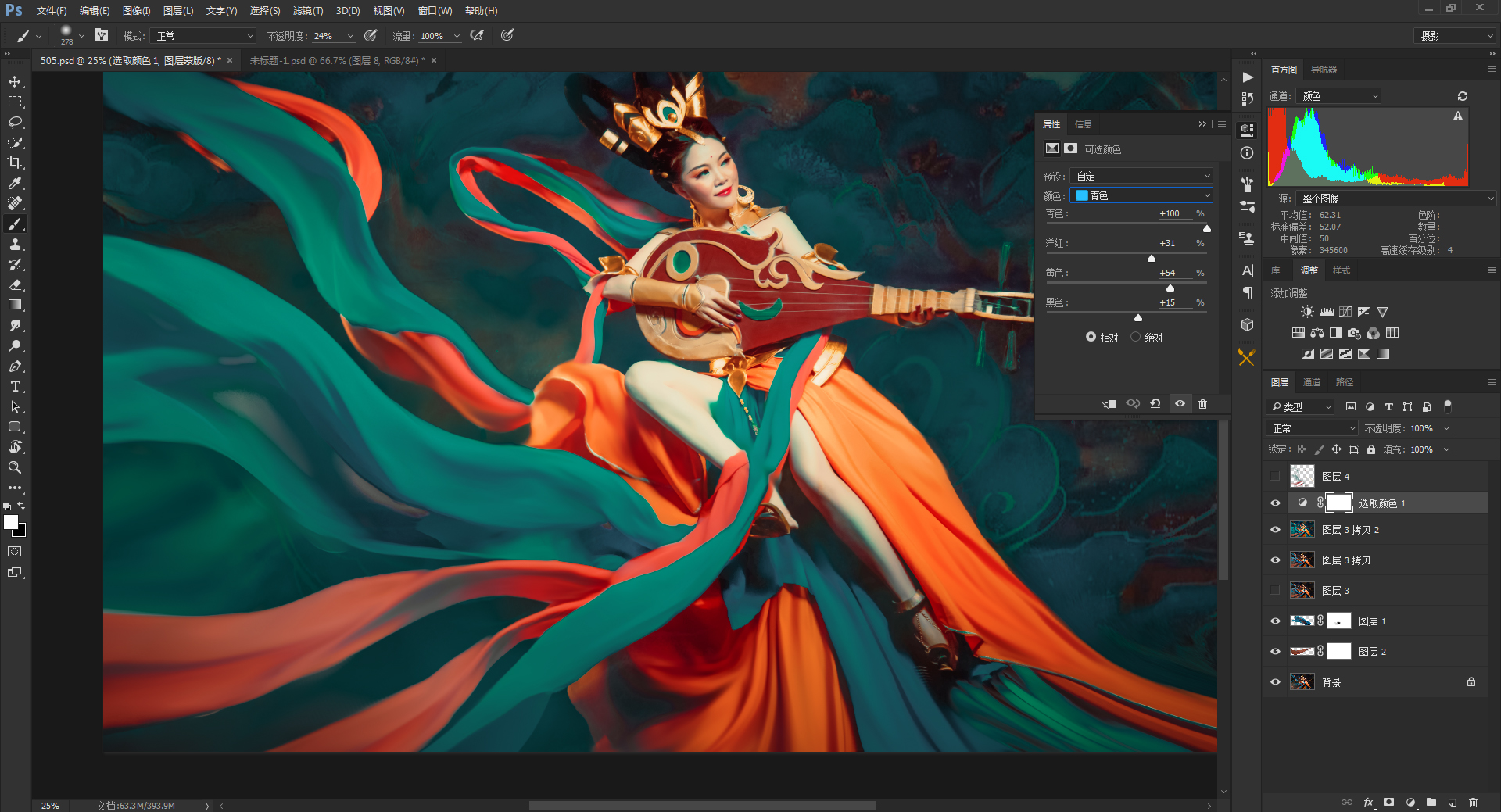Toggle adjustment visibility in Properties panel
Screen dimensions: 1501x812
[1180, 404]
